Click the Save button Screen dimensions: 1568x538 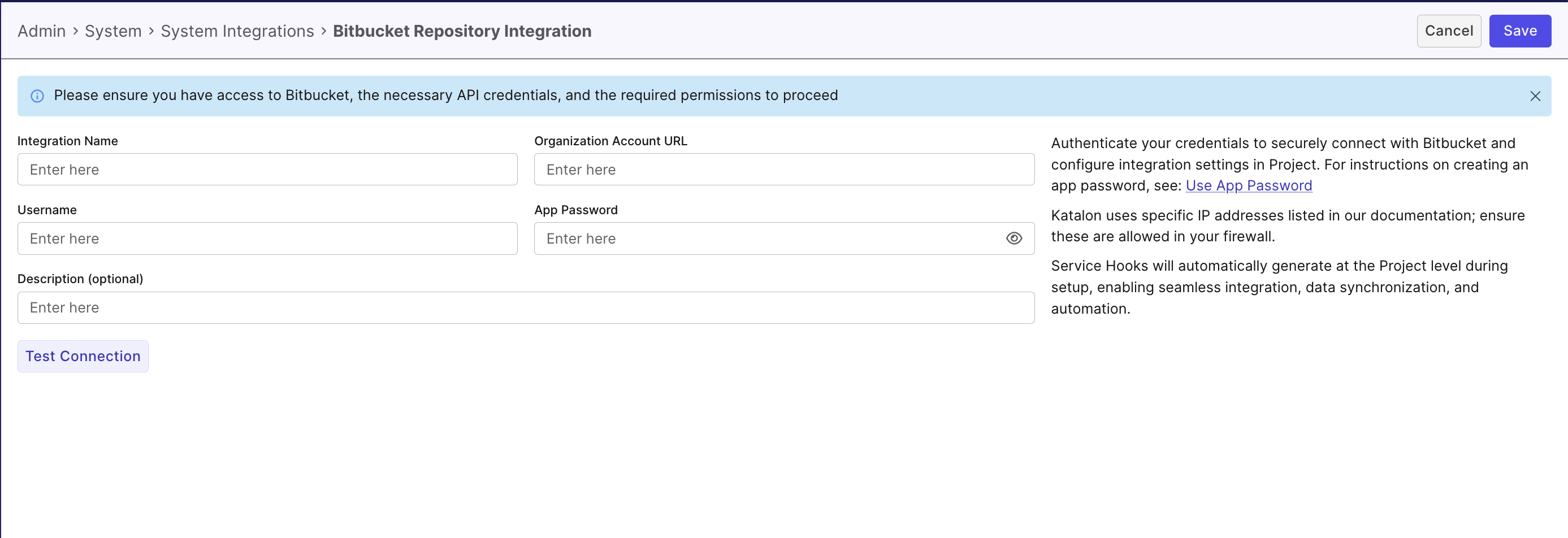click(1520, 31)
